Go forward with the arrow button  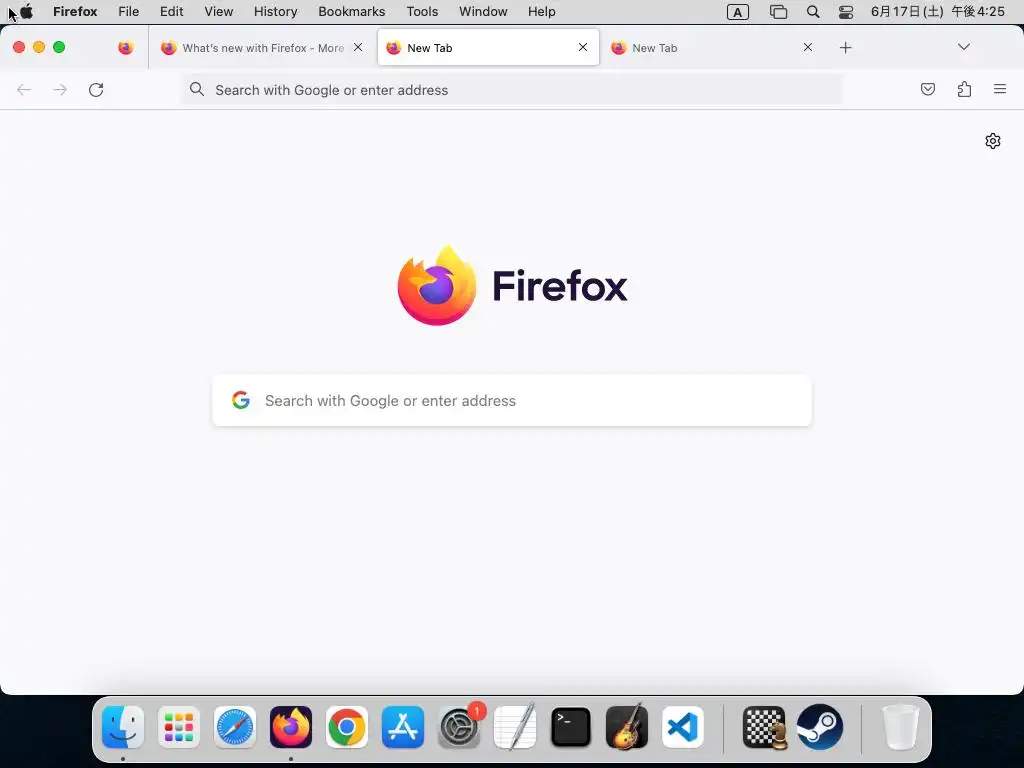(x=60, y=89)
